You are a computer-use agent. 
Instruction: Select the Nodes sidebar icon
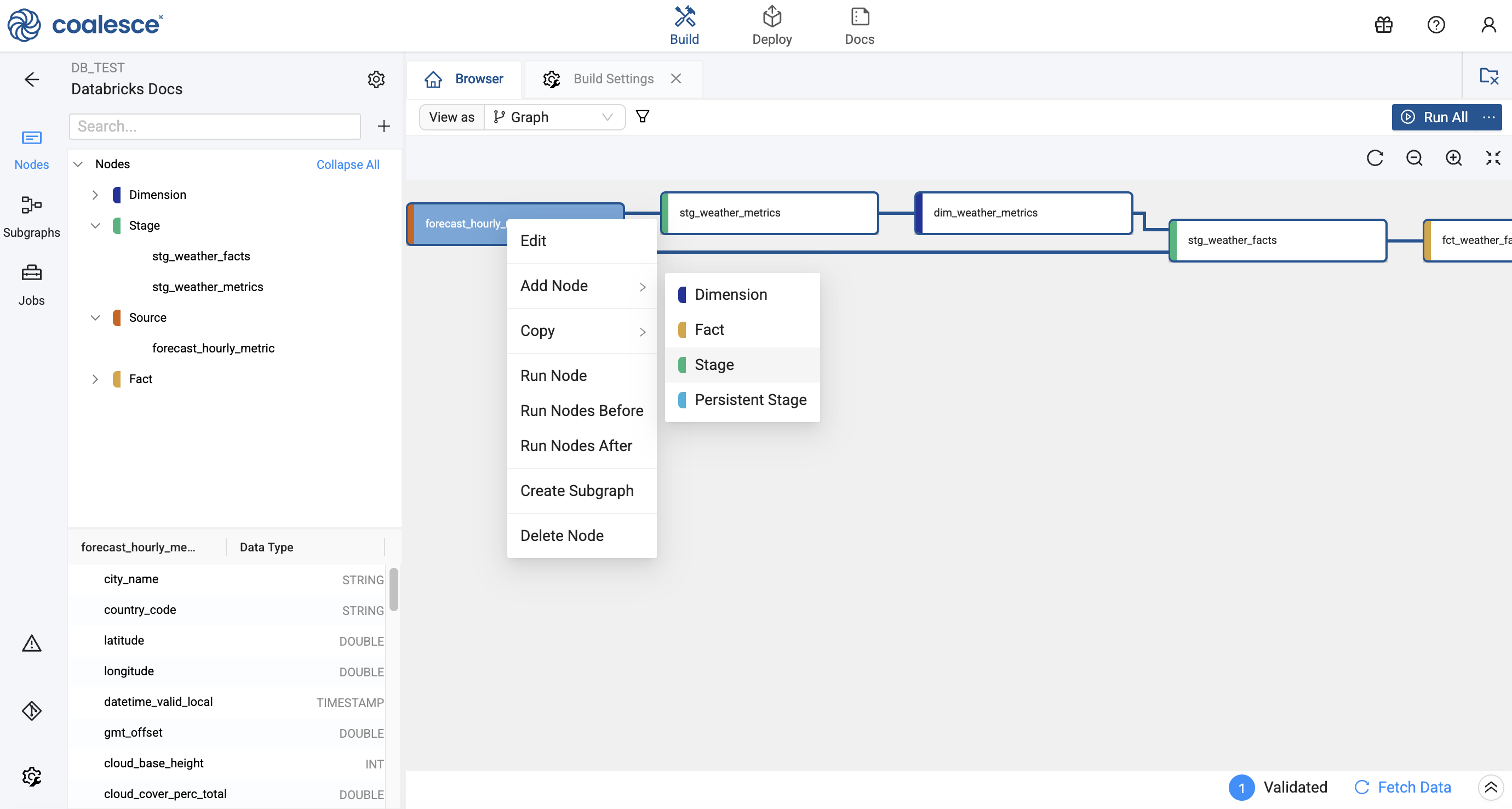pyautogui.click(x=32, y=150)
